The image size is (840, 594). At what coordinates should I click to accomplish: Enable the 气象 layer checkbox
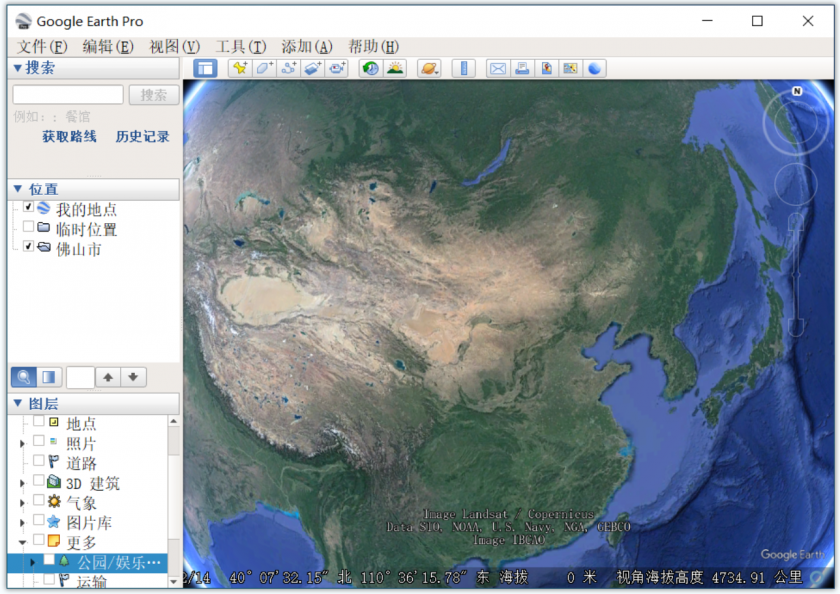pyautogui.click(x=39, y=500)
